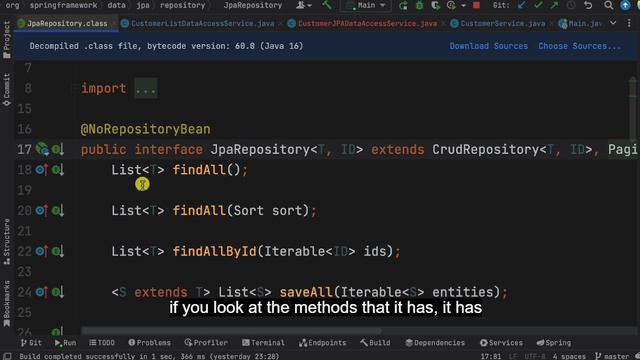Open the Endpoints tool window
Screen dimensions: 640x360
(322, 343)
